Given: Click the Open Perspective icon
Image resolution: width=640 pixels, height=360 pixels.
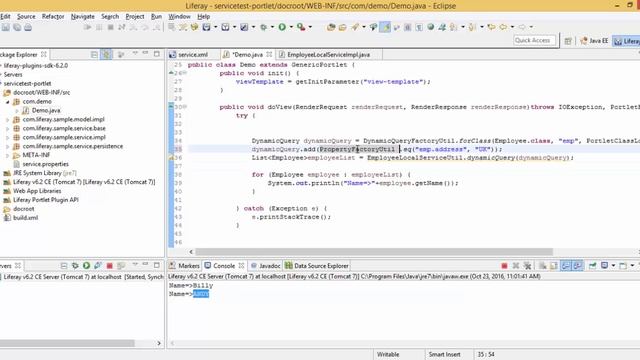Looking at the screenshot, I should pos(568,41).
